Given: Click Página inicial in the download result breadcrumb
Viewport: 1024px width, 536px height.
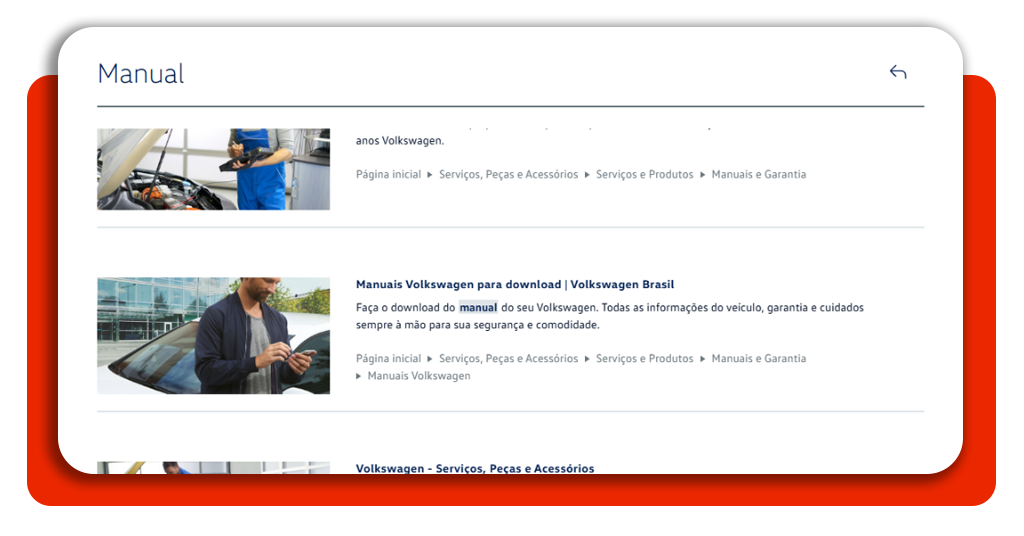Looking at the screenshot, I should [x=389, y=358].
